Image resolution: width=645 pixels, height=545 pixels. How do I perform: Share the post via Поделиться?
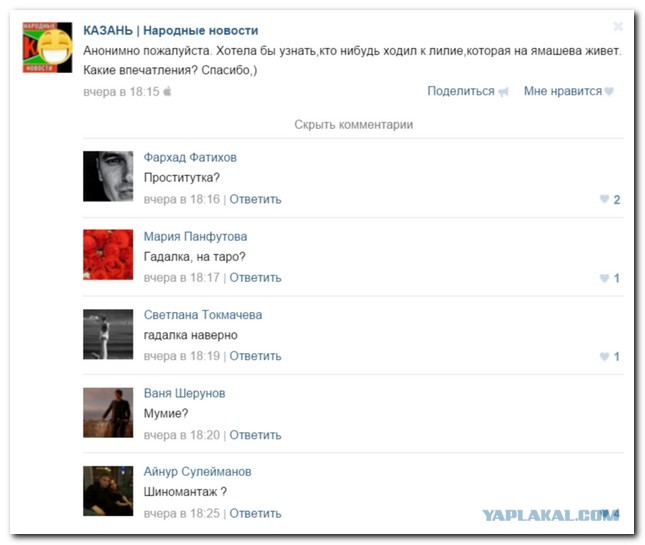[x=461, y=91]
